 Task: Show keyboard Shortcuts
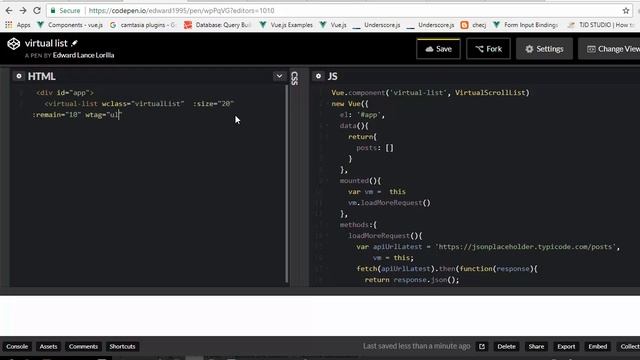point(122,347)
